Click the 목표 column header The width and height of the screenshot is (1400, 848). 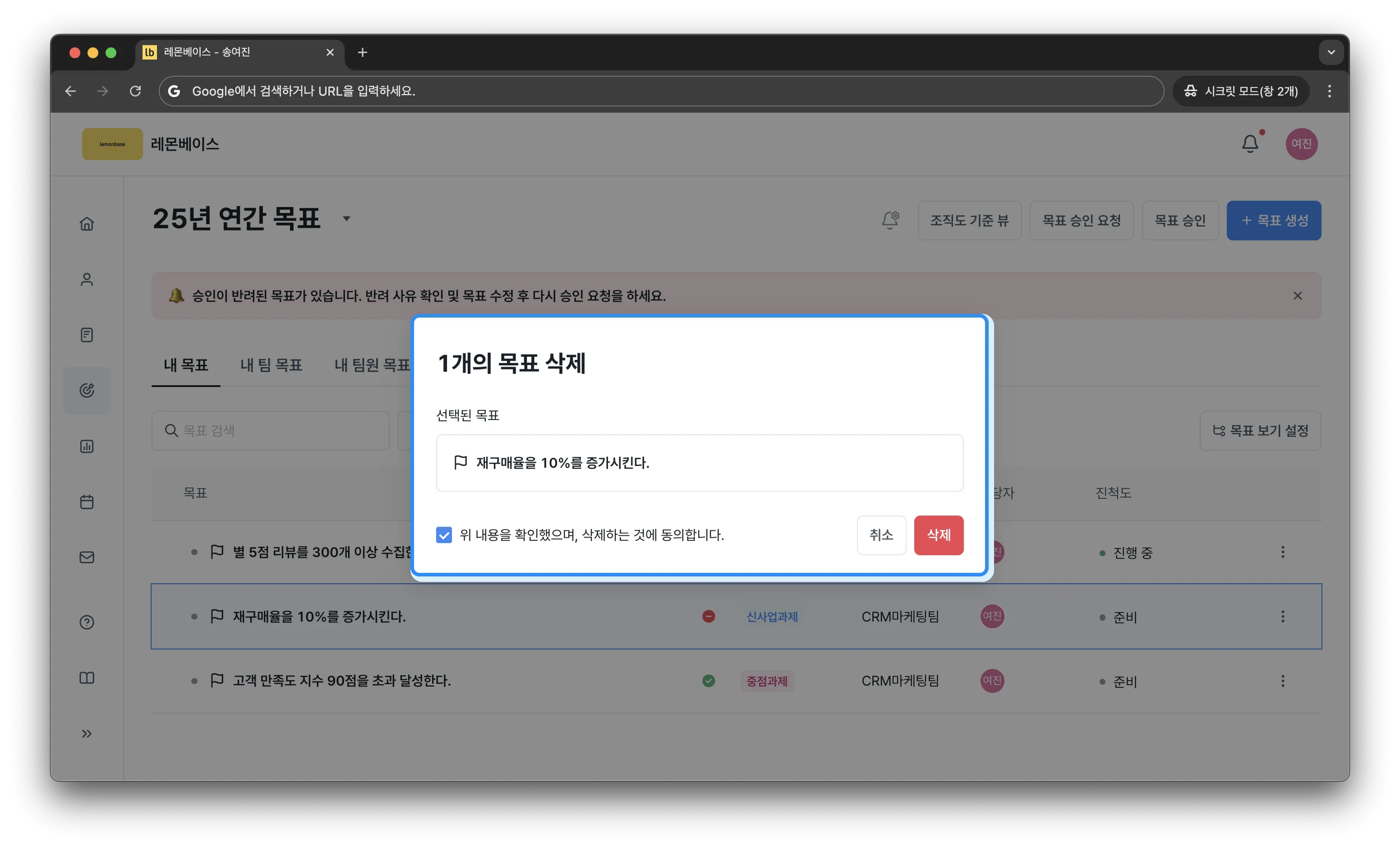(195, 493)
